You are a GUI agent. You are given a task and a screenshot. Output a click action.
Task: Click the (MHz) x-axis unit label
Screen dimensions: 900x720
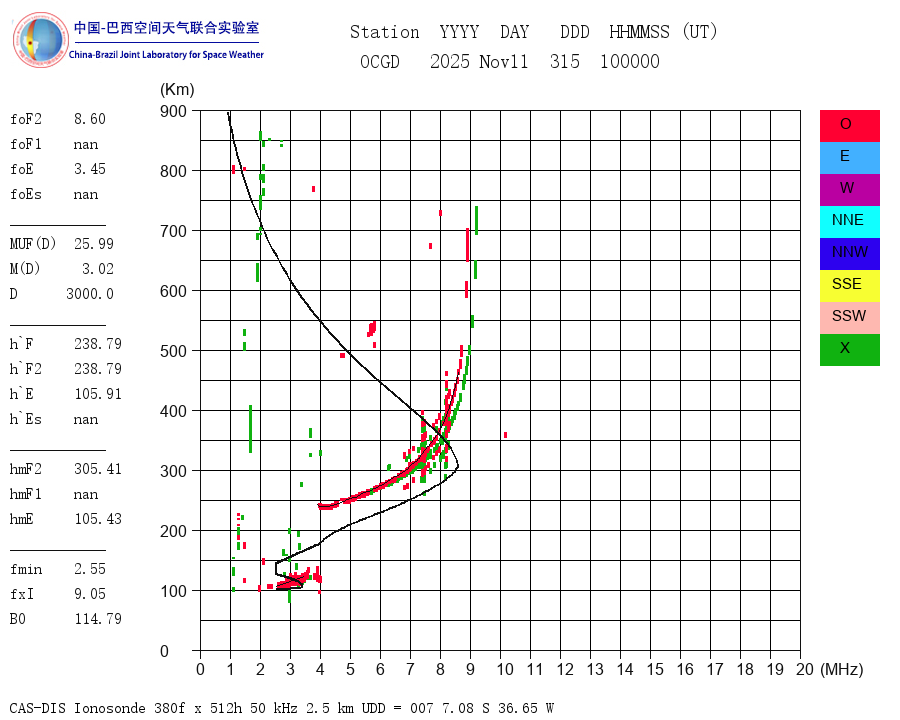tap(842, 669)
